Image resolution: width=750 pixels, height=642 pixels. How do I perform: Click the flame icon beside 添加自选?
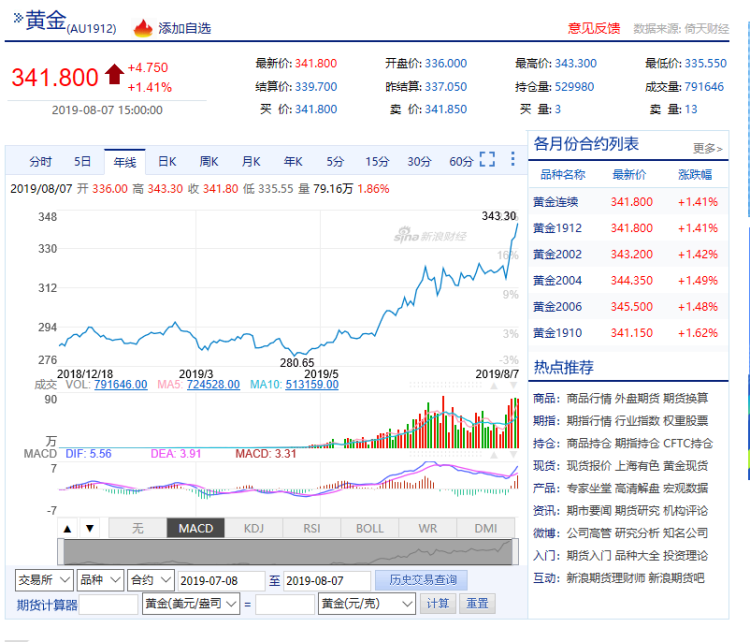pos(143,27)
